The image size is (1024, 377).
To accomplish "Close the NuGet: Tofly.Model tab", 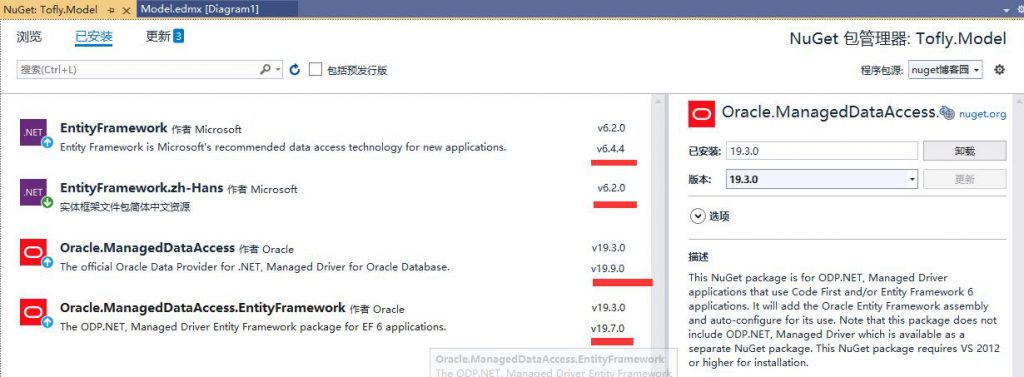I will 126,10.
